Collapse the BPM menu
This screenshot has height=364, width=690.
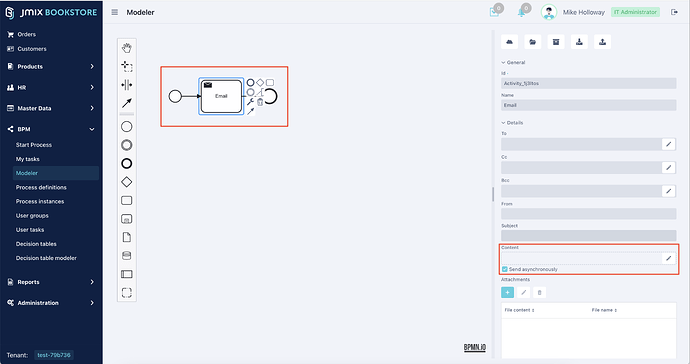(51, 129)
